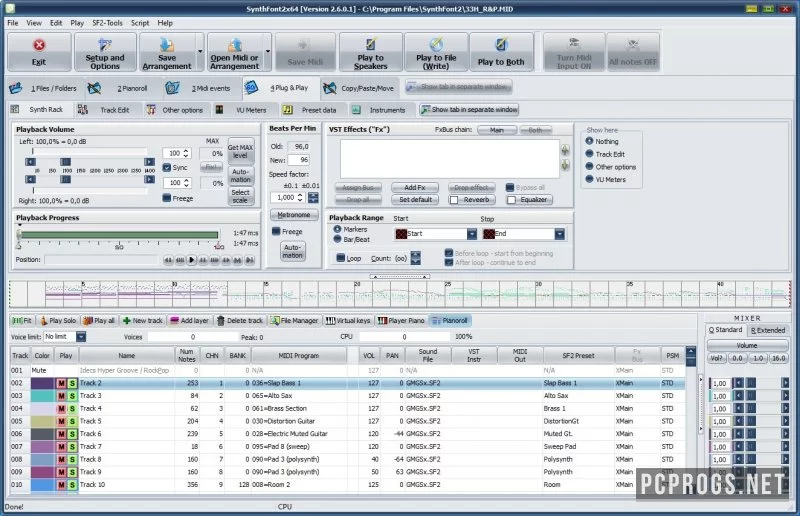The height and width of the screenshot is (516, 800).
Task: Mute Track 2 with M button
Action: coord(62,383)
